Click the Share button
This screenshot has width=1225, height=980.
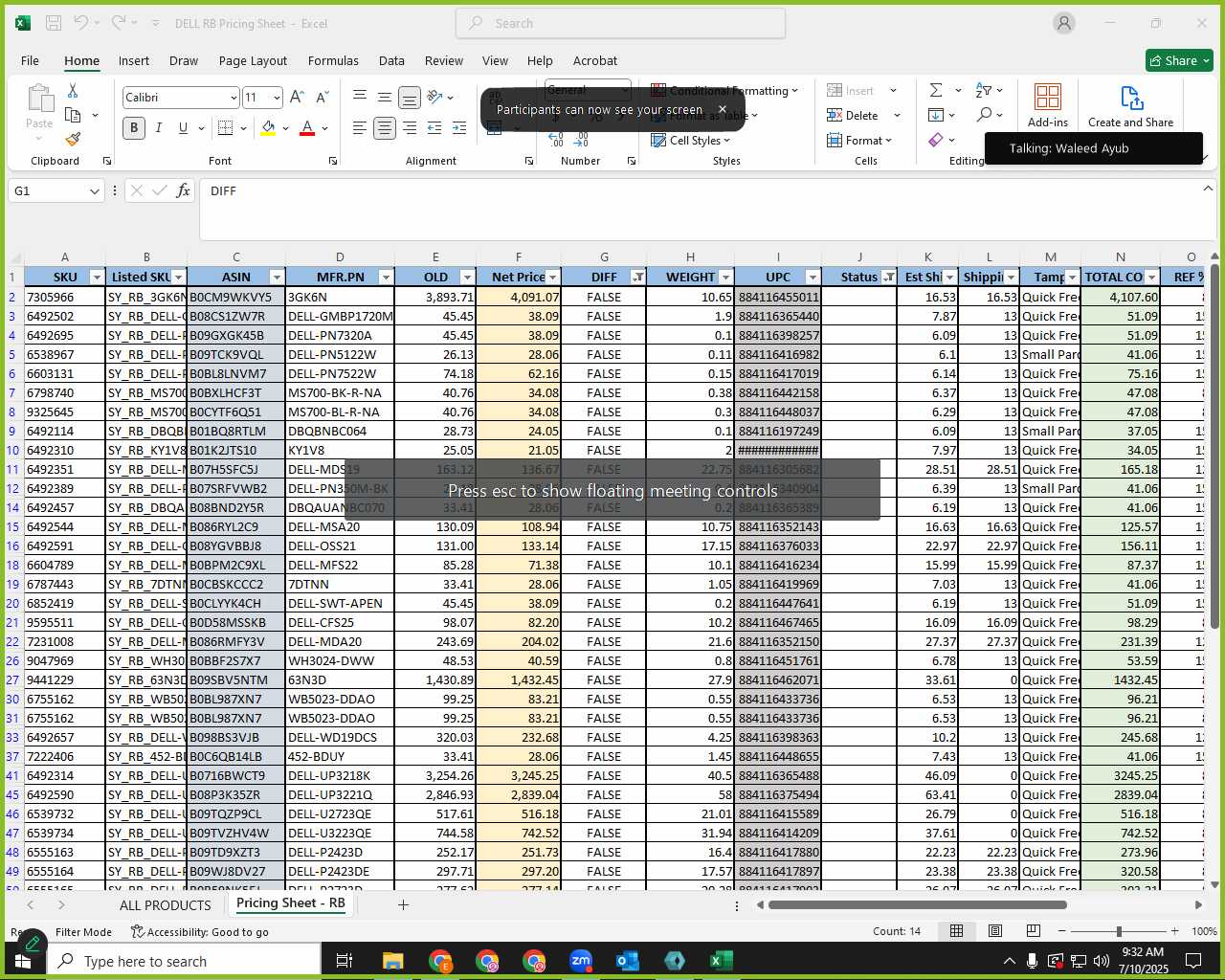click(1179, 60)
